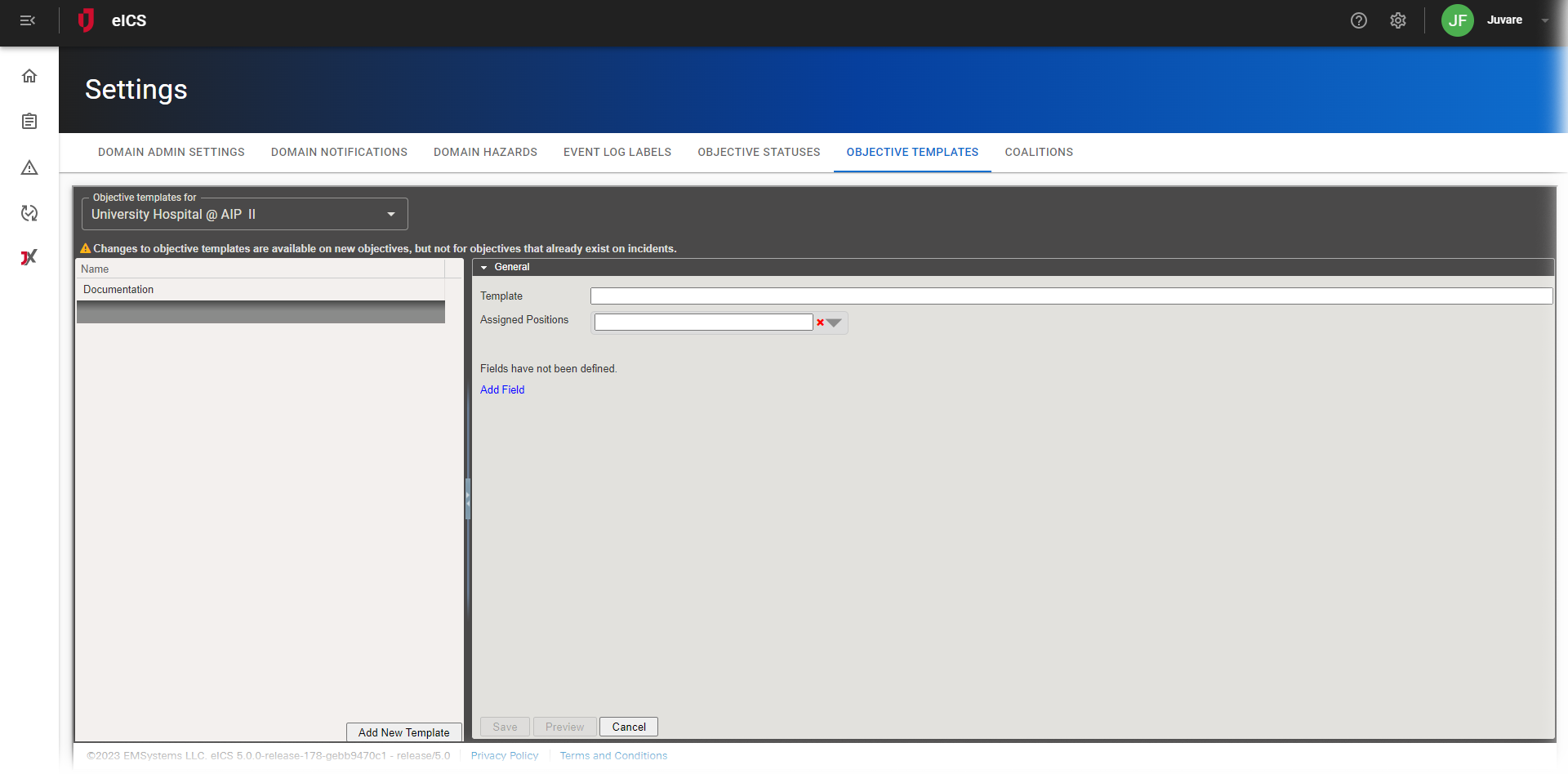
Task: Click the red Juvare X icon
Action: pos(29,258)
